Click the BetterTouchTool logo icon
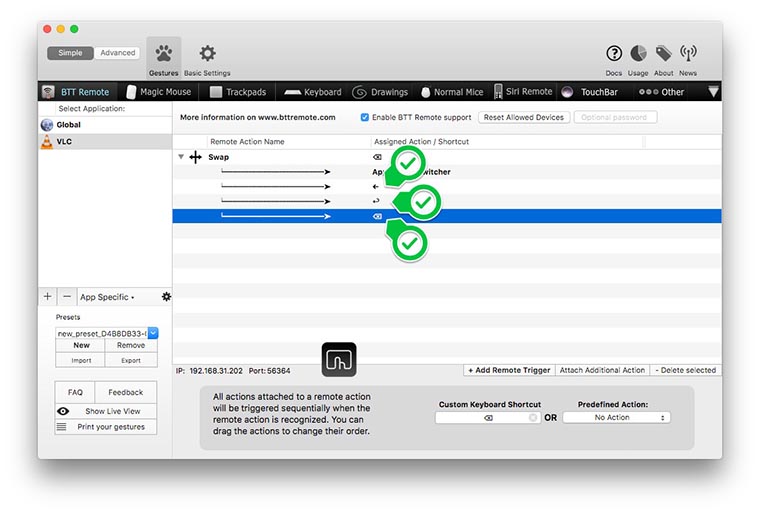This screenshot has width=760, height=513. click(x=339, y=359)
